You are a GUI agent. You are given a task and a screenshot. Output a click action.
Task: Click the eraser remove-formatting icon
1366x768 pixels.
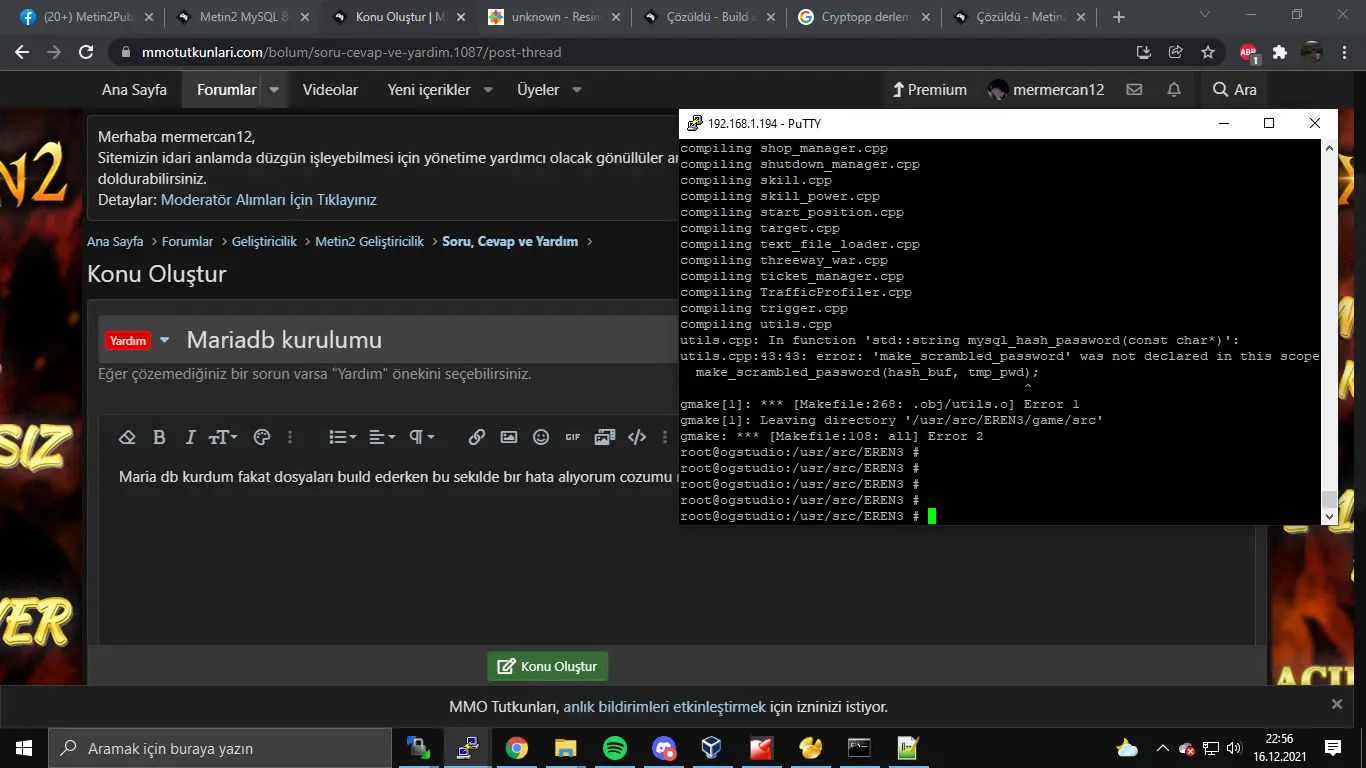[x=127, y=437]
